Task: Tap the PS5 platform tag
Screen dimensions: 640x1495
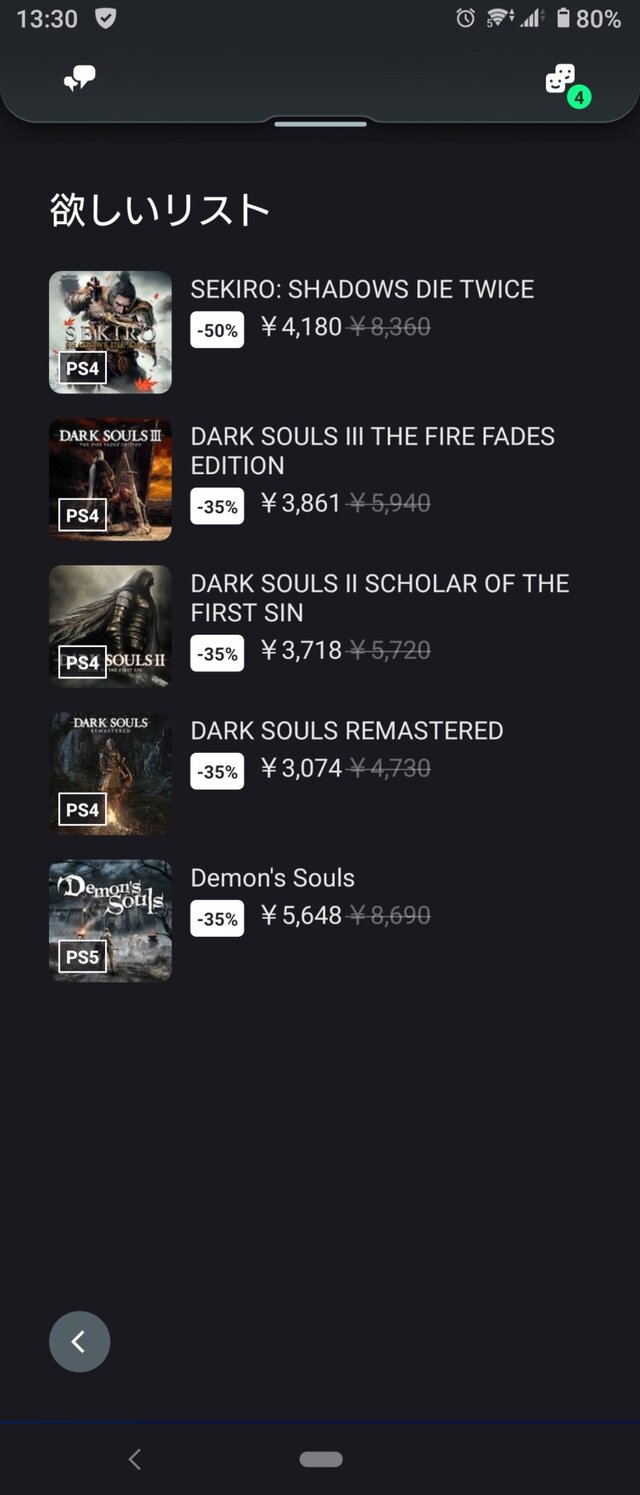Action: click(x=82, y=957)
